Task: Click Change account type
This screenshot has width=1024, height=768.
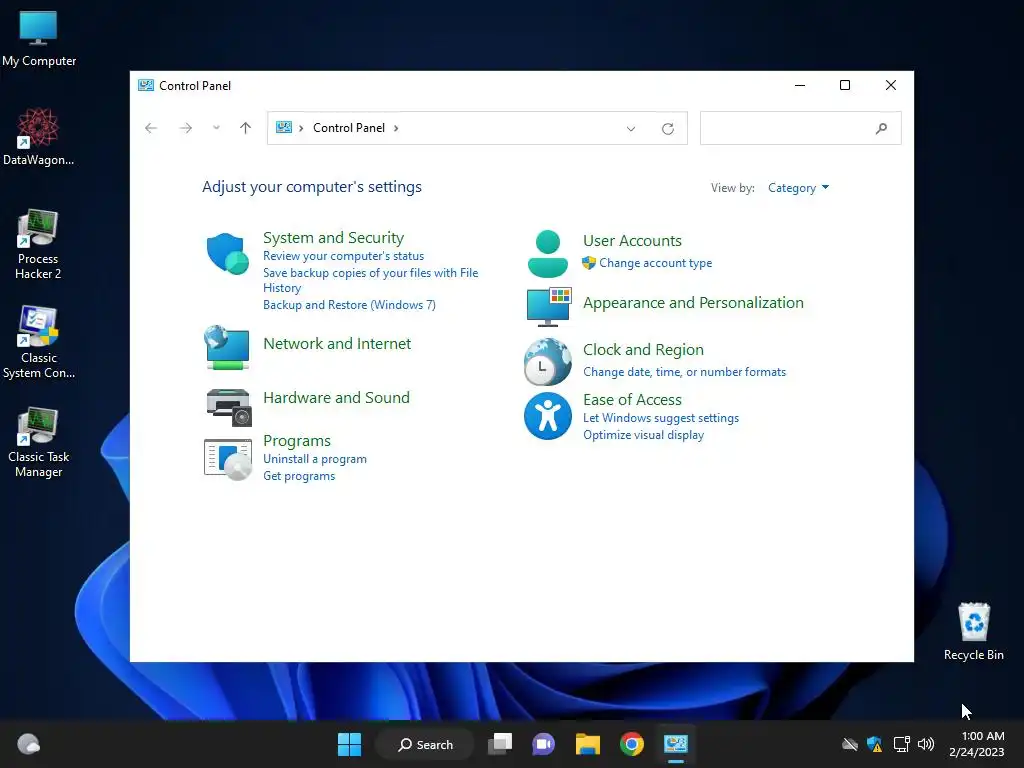Action: tap(656, 263)
